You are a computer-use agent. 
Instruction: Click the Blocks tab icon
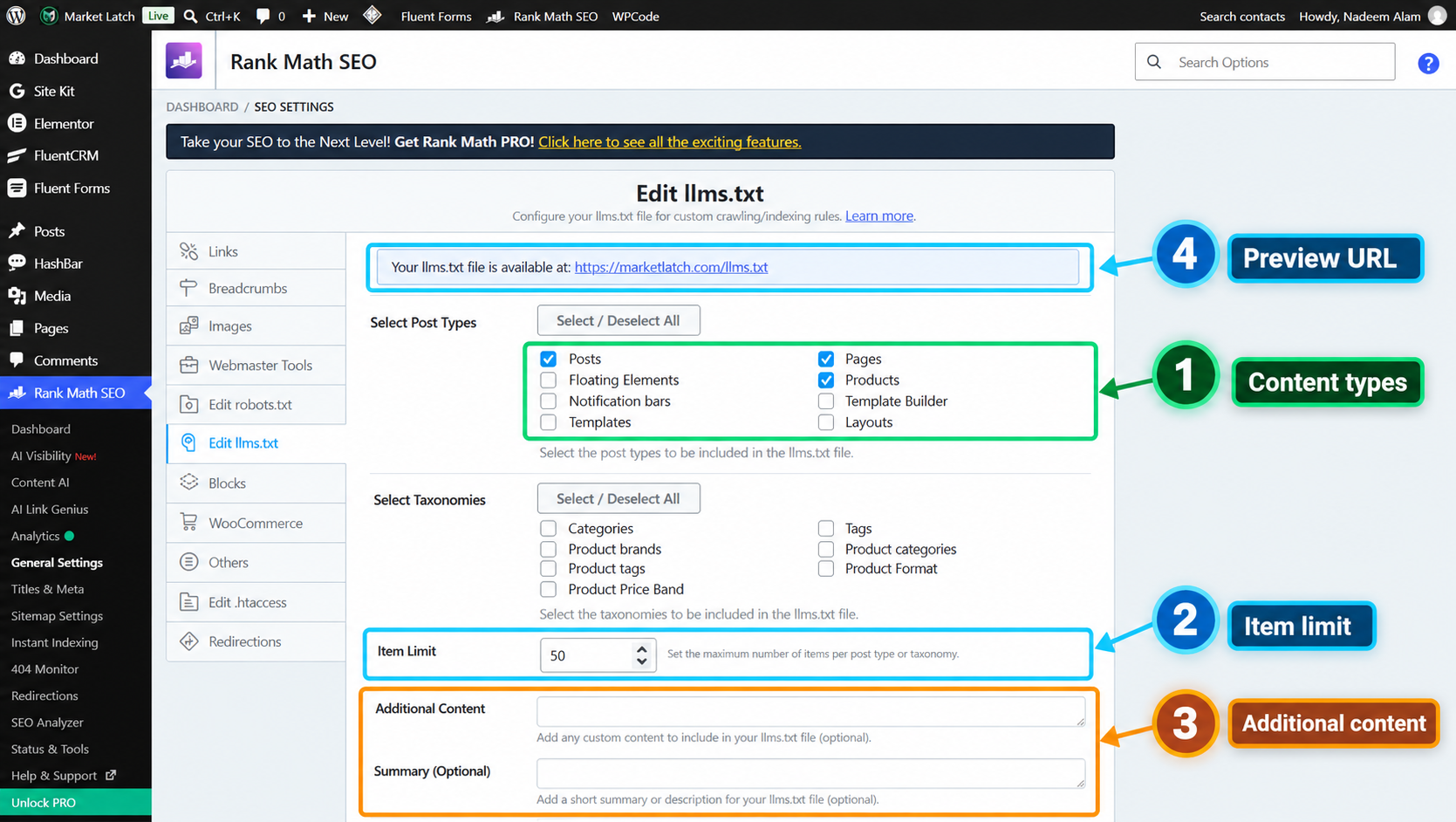(x=188, y=483)
